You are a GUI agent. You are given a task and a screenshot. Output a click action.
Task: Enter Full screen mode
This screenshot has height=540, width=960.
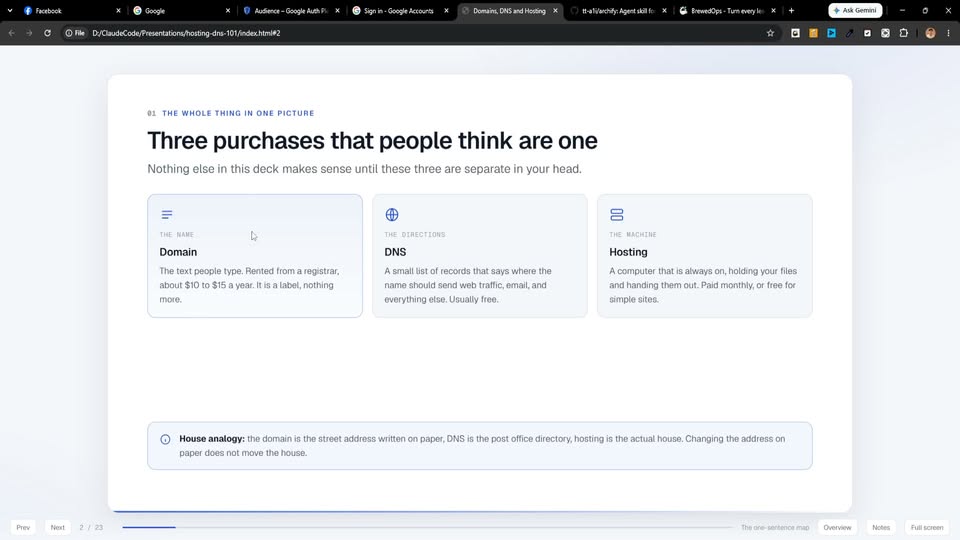tap(927, 527)
